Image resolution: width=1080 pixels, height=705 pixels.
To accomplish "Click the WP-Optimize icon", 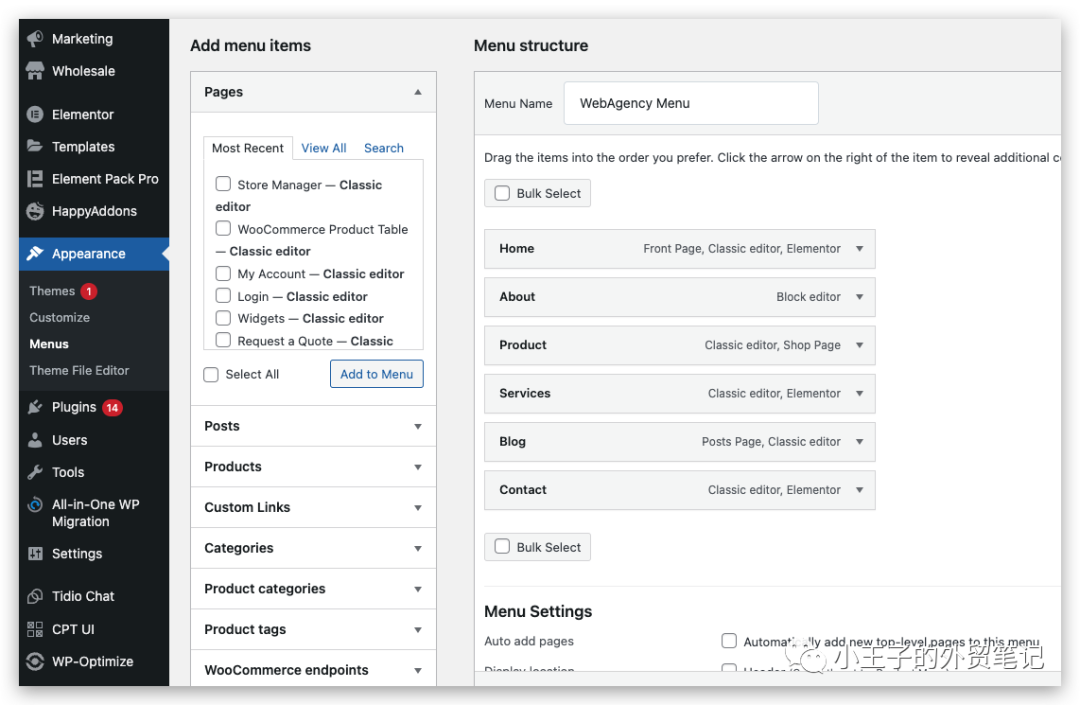I will pos(35,662).
